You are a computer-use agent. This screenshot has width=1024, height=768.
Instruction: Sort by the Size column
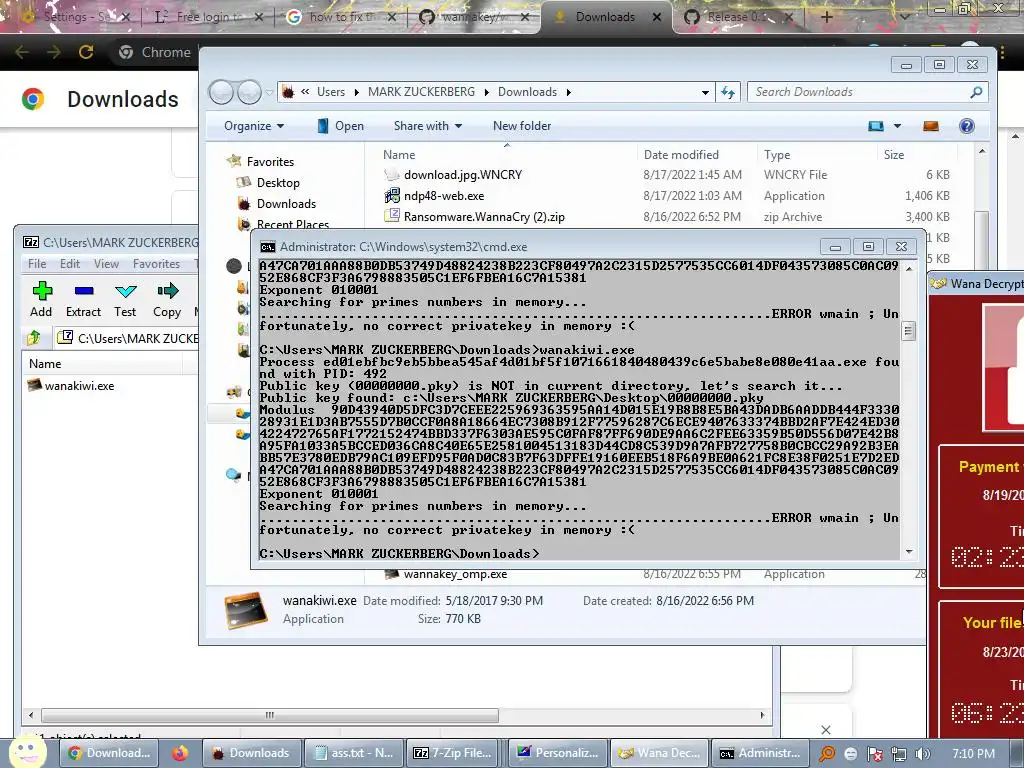click(x=894, y=155)
